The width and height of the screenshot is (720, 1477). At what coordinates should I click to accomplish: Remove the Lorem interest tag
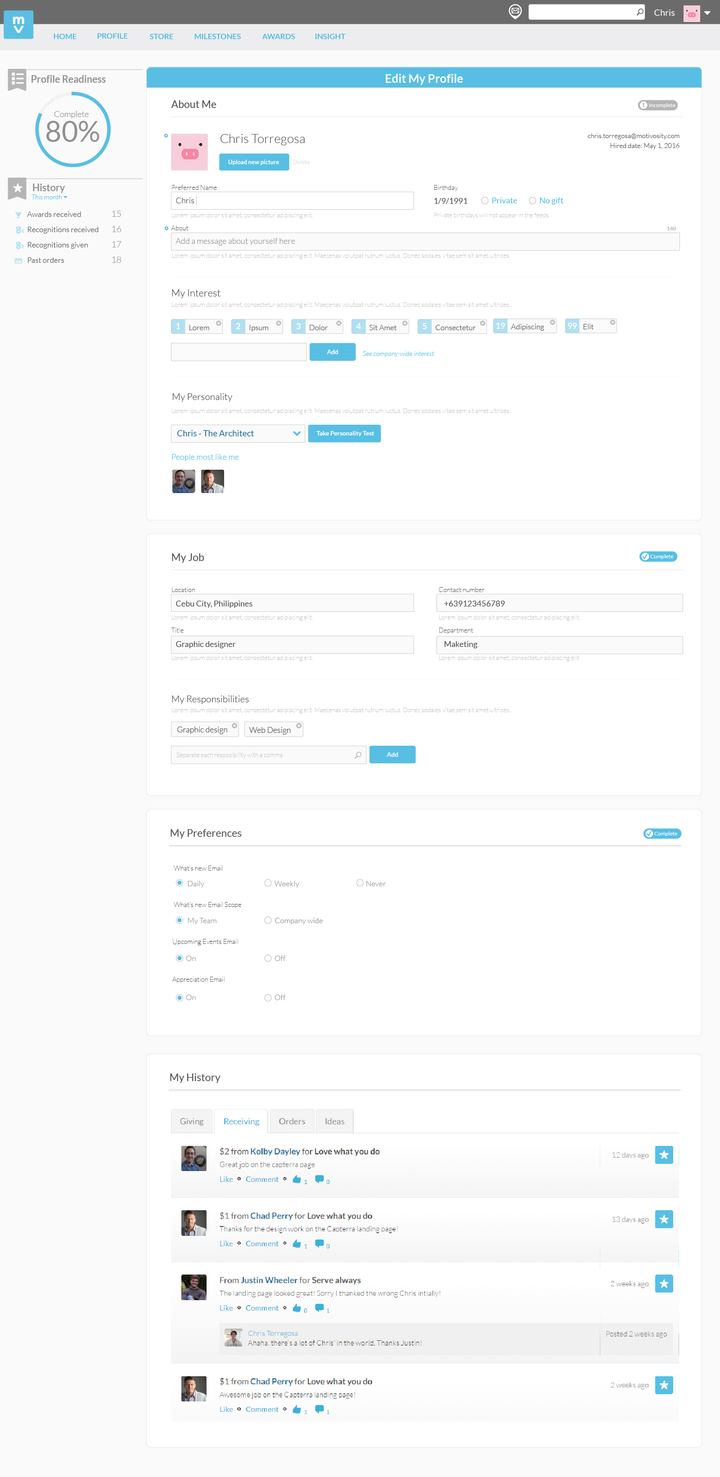click(x=219, y=323)
